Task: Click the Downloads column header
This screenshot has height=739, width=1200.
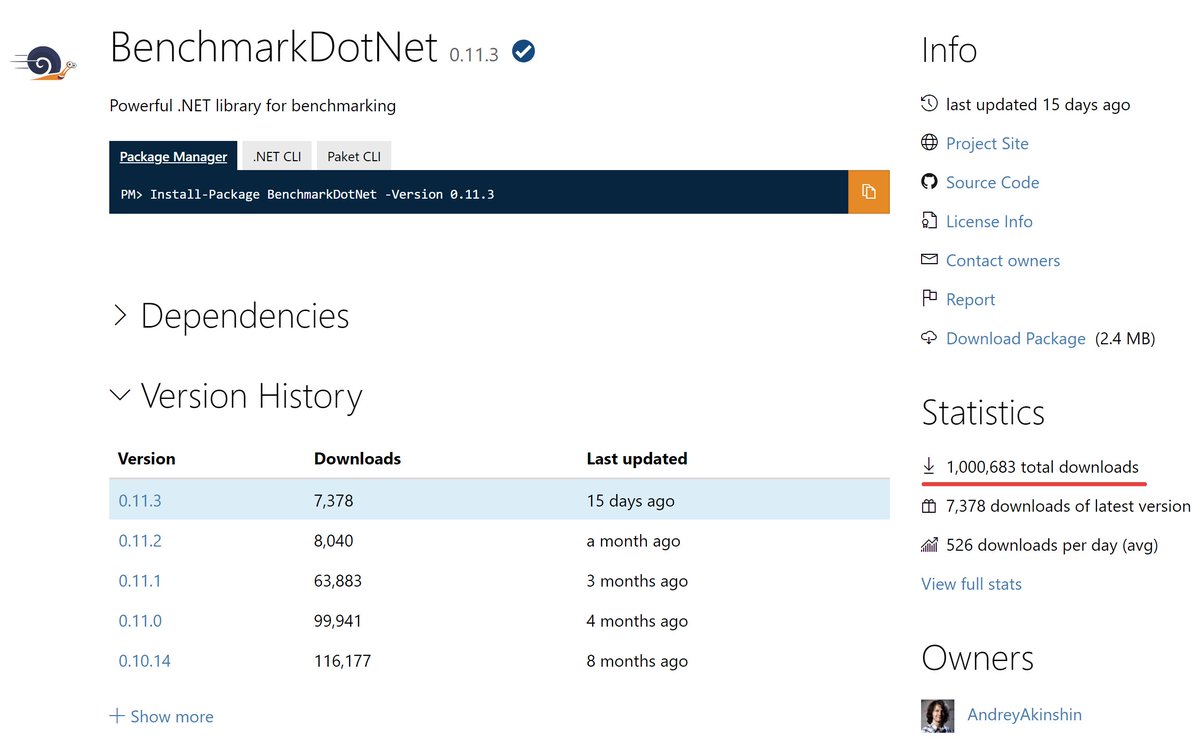Action: (x=357, y=459)
